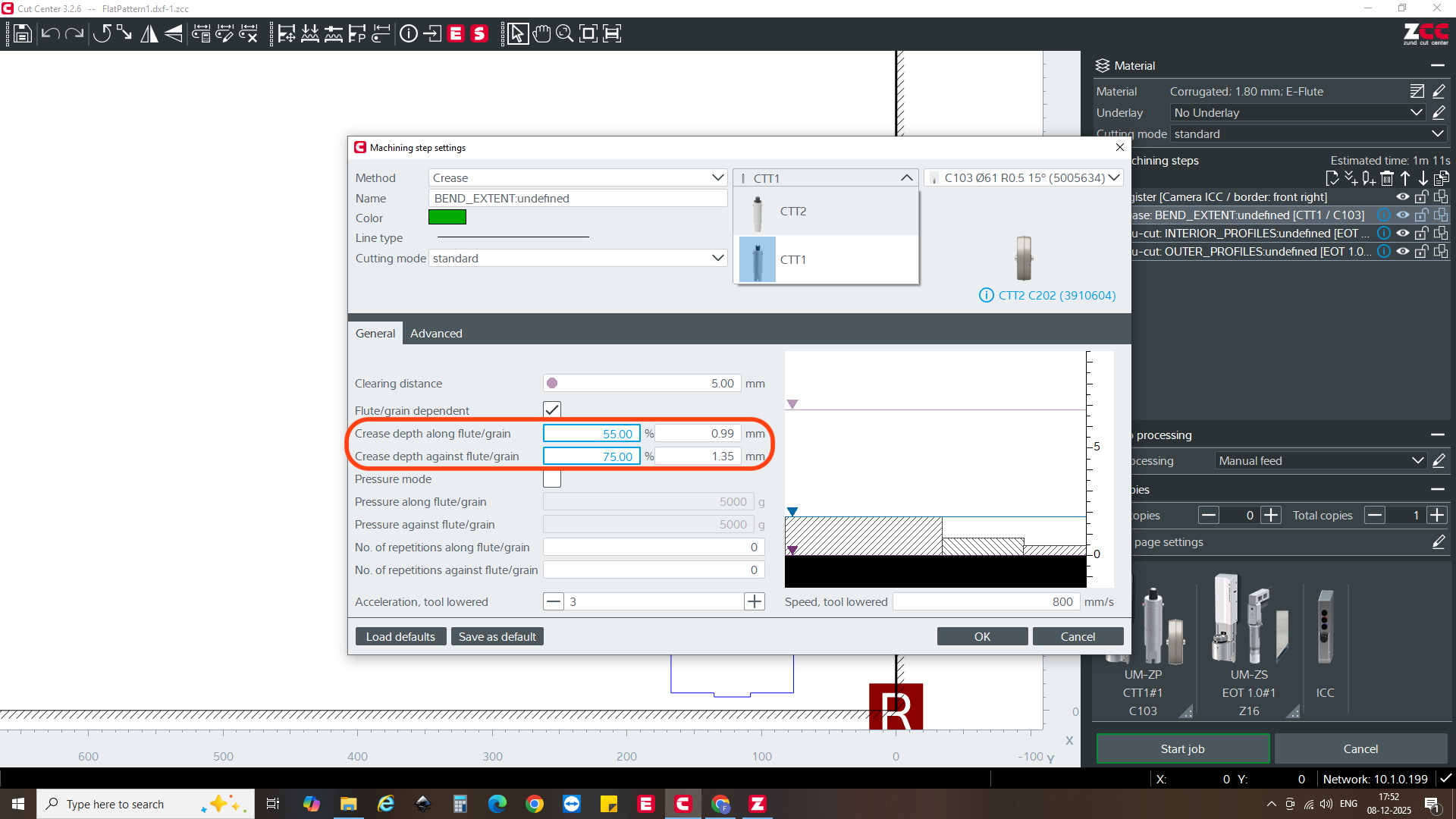Click the green Color swatch

click(447, 218)
